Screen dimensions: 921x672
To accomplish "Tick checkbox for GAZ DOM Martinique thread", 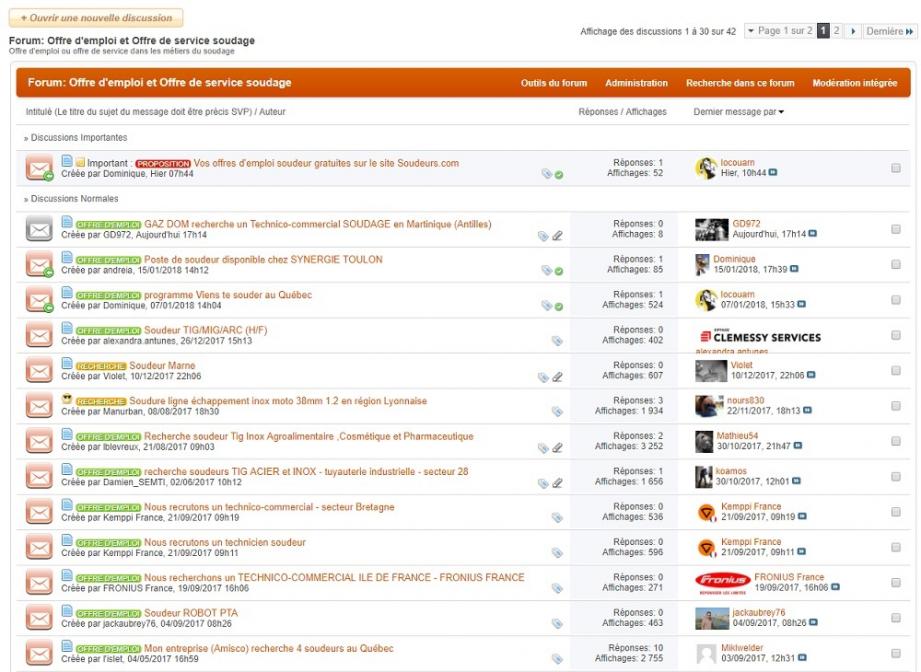I will (895, 229).
